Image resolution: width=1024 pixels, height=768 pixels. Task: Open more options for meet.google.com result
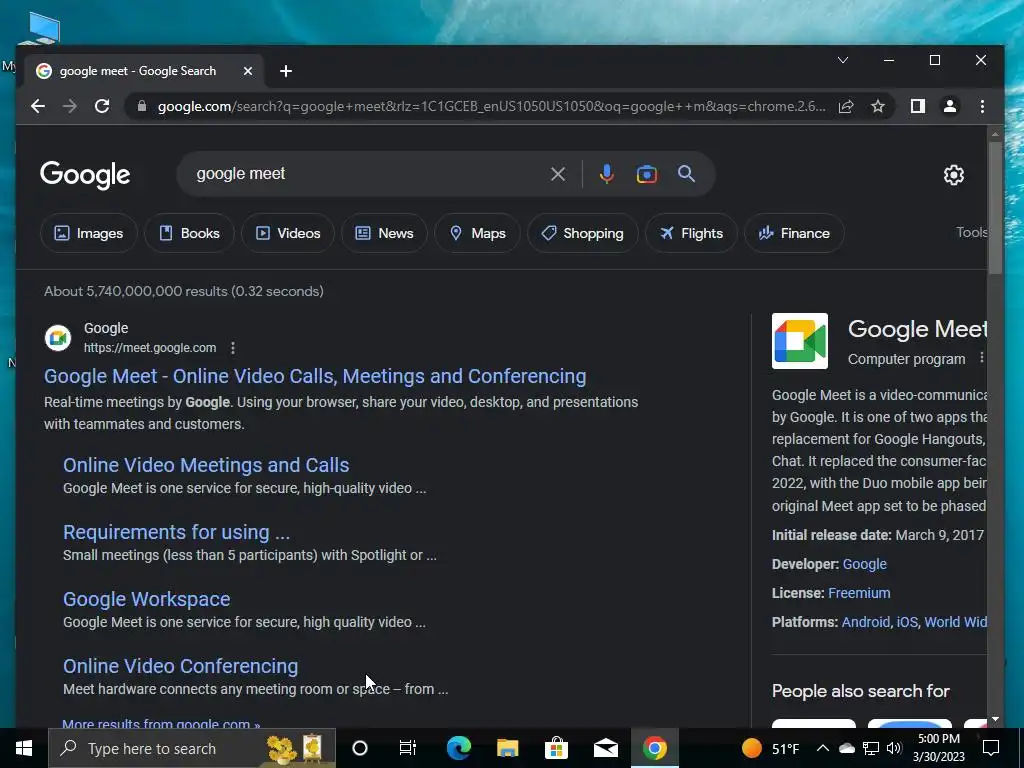(x=233, y=348)
